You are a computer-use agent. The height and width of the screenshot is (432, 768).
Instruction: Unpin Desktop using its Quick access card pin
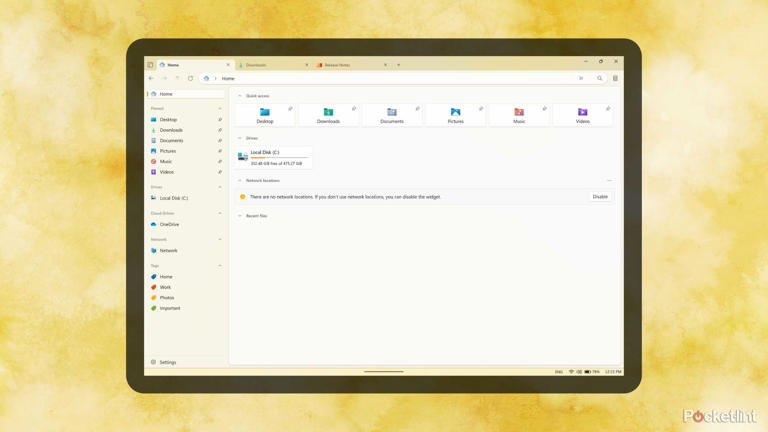290,109
